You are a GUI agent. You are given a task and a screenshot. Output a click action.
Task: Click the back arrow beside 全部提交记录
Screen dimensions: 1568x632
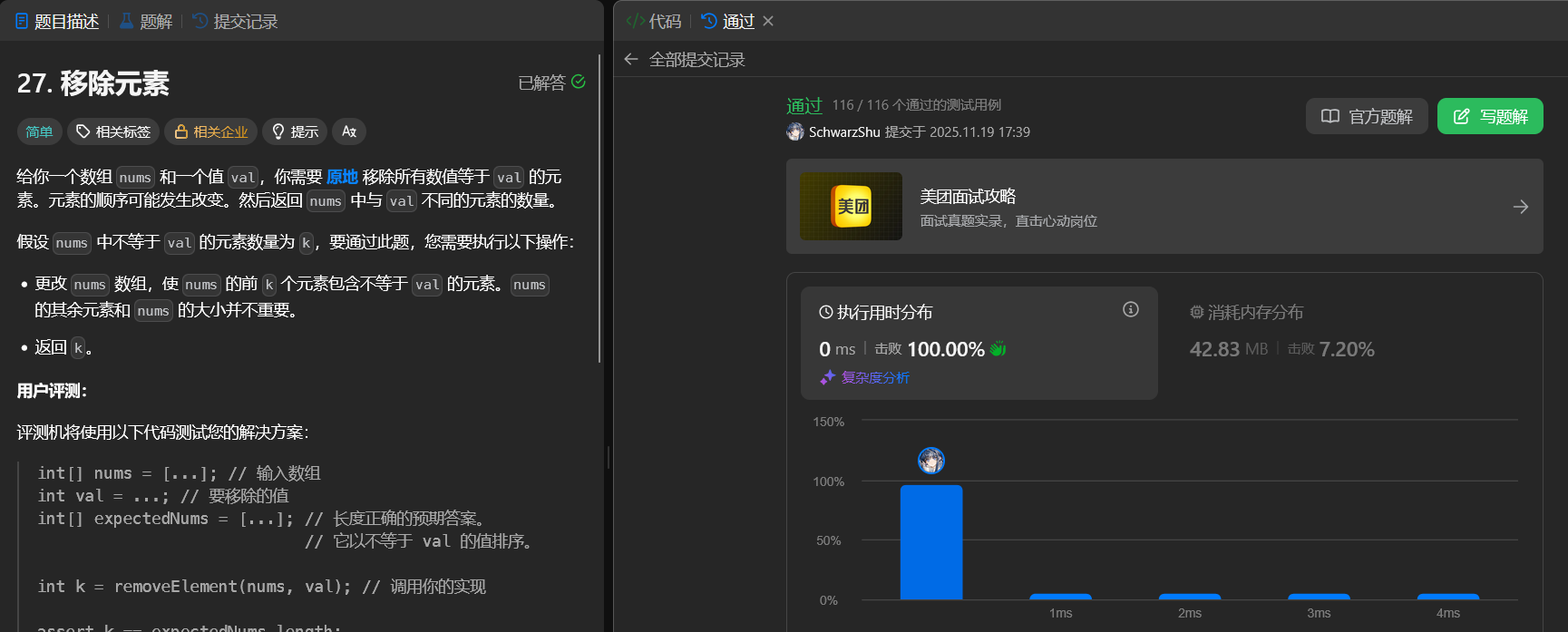[x=631, y=59]
